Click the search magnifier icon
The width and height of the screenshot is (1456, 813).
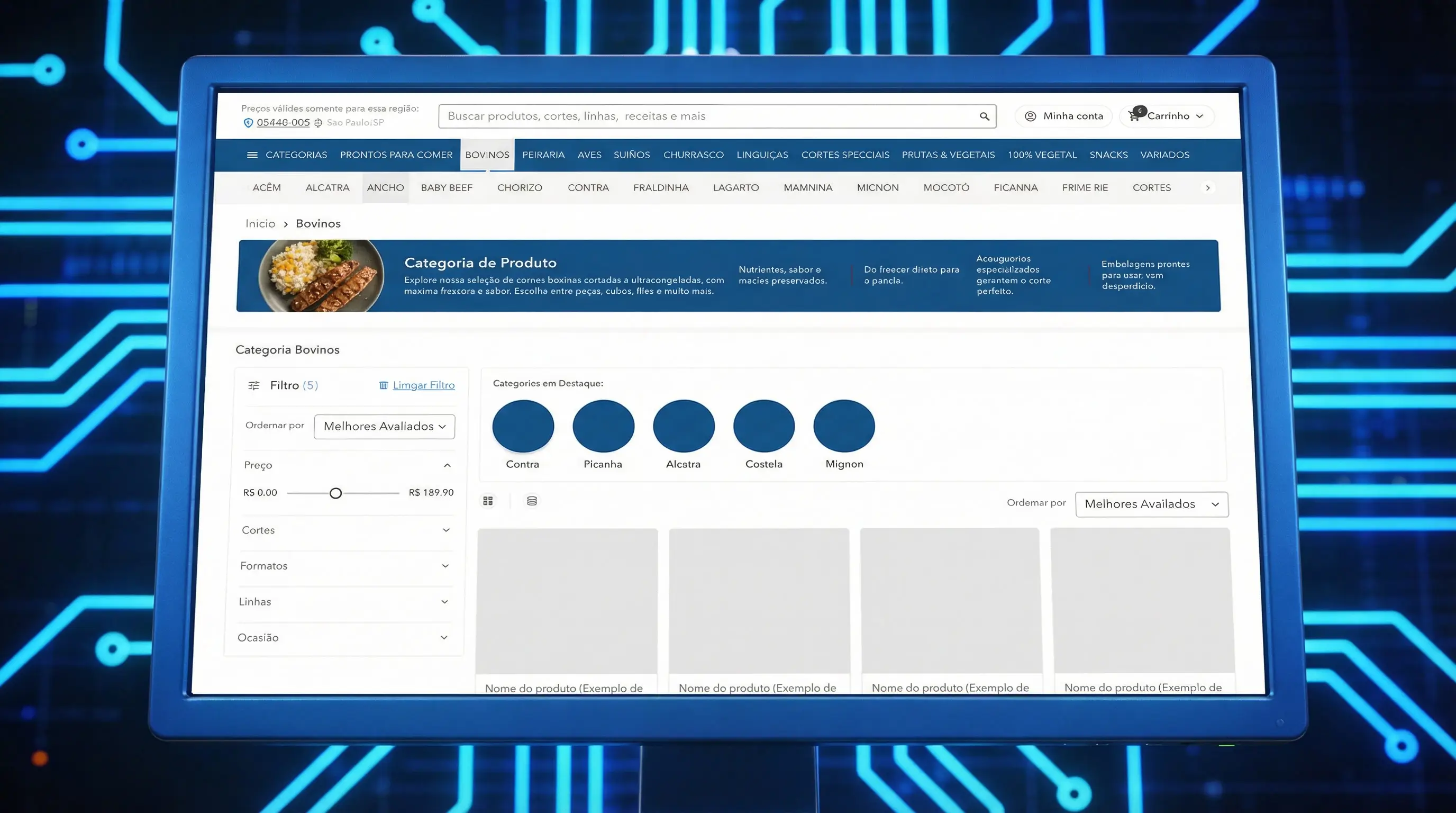pyautogui.click(x=984, y=116)
